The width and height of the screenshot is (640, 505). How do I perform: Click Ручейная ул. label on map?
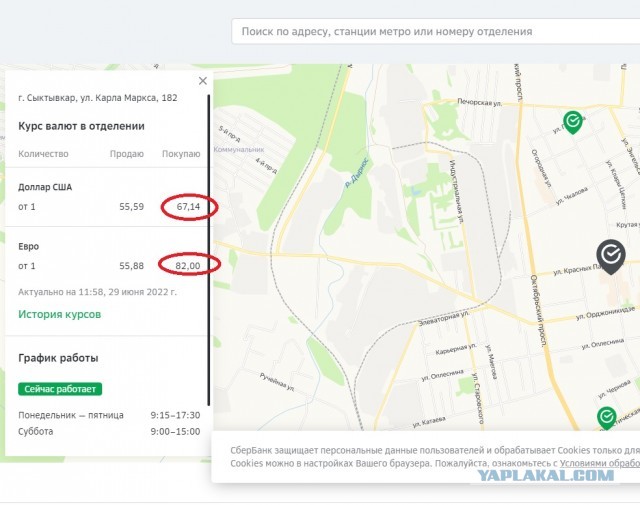(x=277, y=382)
